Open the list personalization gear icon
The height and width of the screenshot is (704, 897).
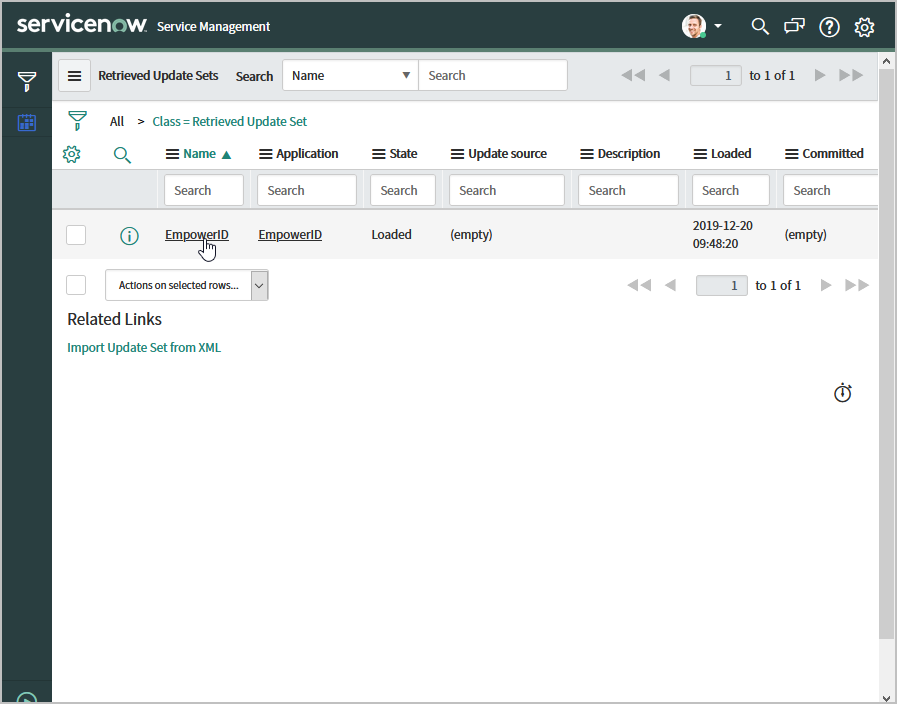71,154
